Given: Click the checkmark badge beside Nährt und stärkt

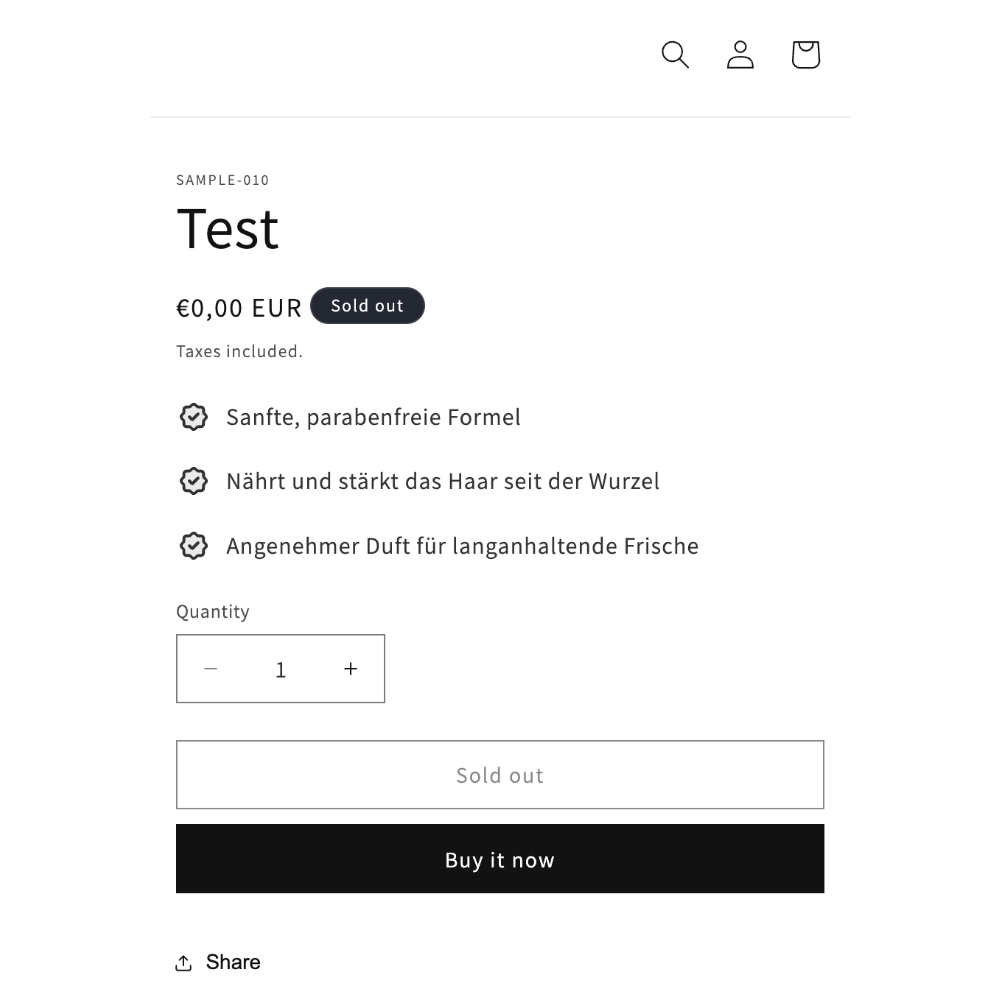Looking at the screenshot, I should tap(193, 481).
